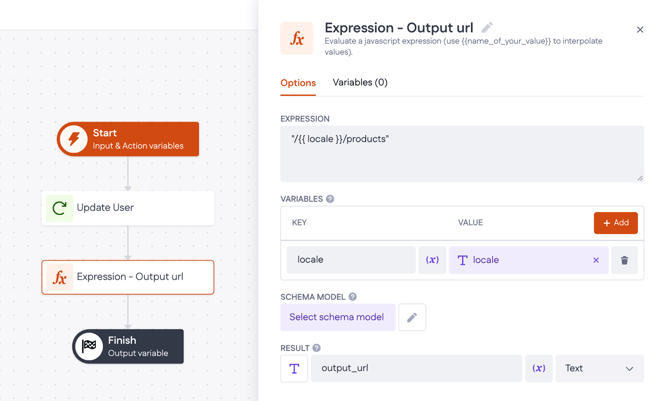
Task: Click the pencil icon beside Expression title
Action: (x=487, y=28)
